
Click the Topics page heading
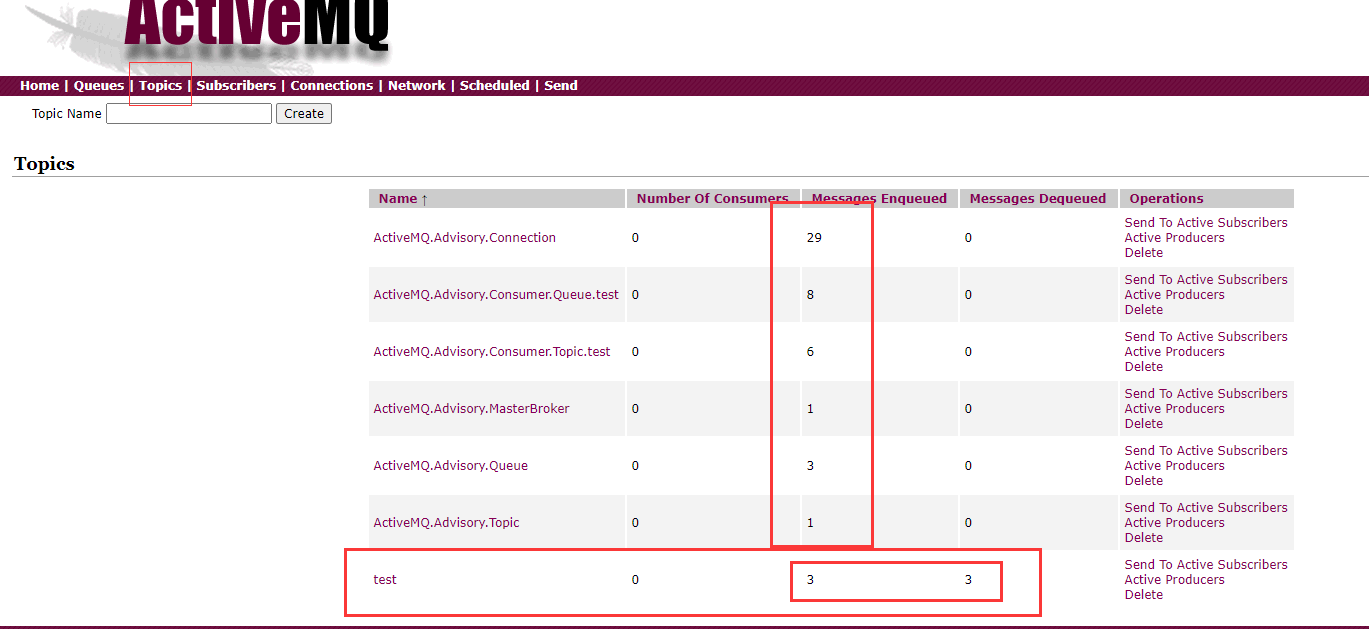pyautogui.click(x=44, y=164)
